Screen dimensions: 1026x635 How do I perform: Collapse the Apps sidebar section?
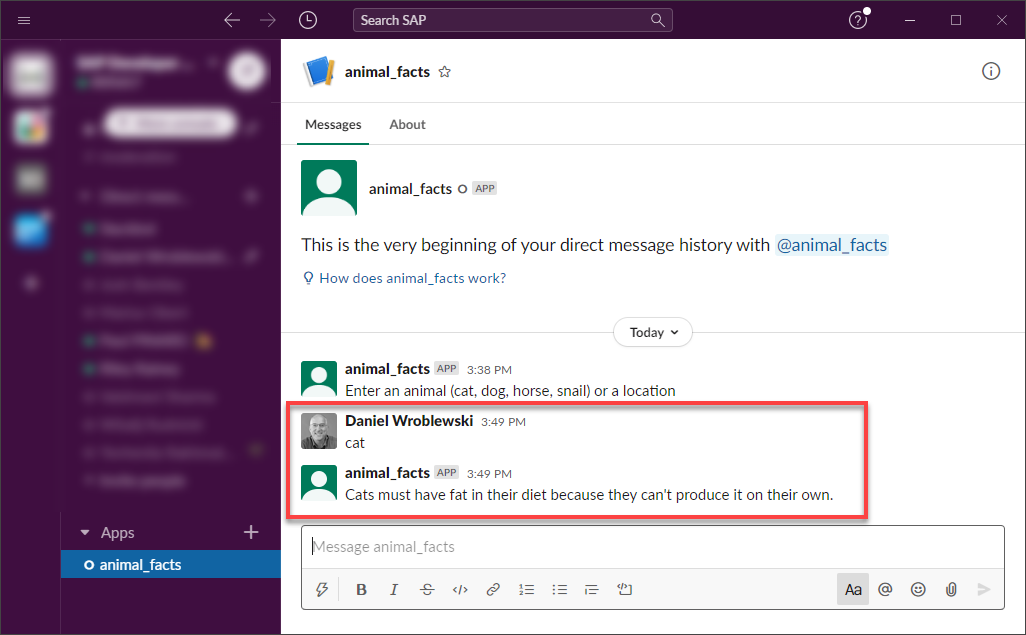click(x=84, y=533)
